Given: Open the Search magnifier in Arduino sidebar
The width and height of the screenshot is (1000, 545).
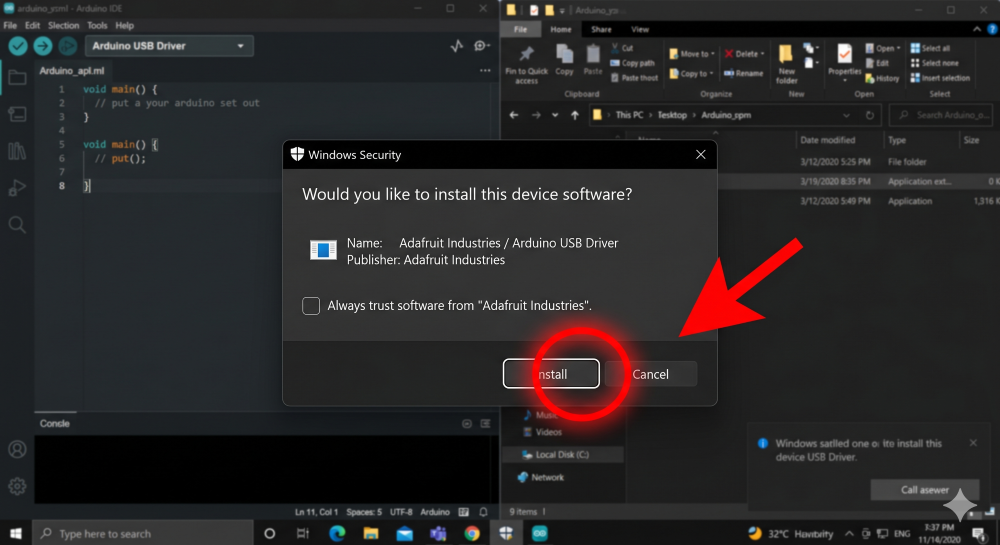Looking at the screenshot, I should [x=17, y=224].
